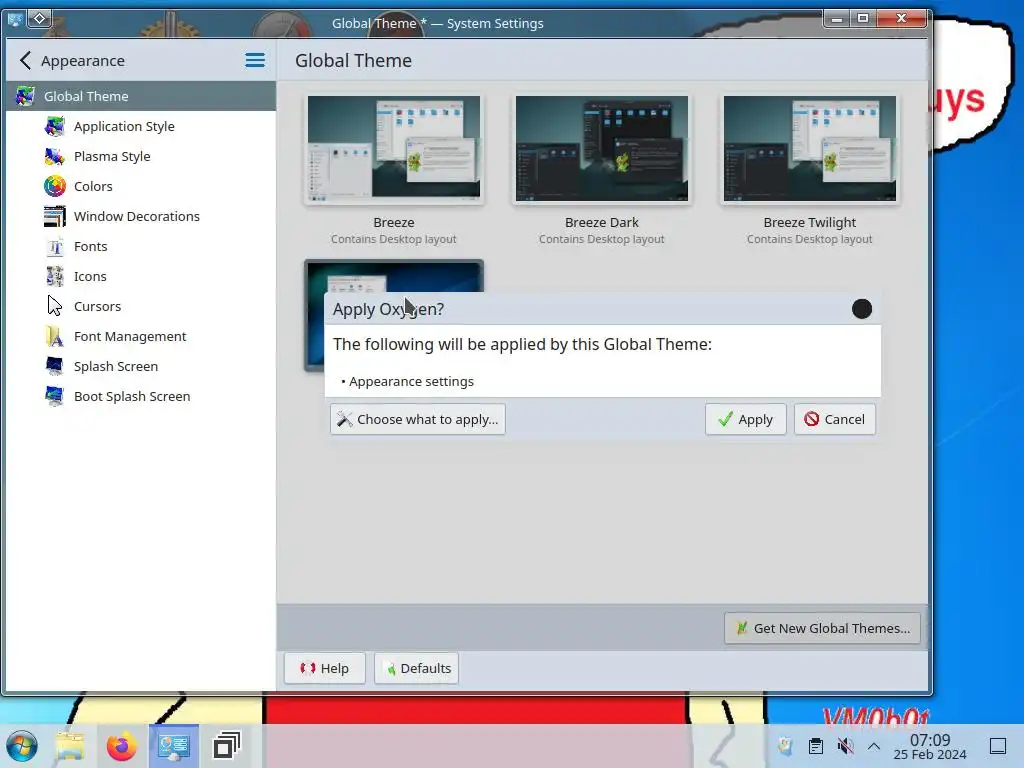Click the Splash Screen icon
The width and height of the screenshot is (1024, 768).
point(55,366)
